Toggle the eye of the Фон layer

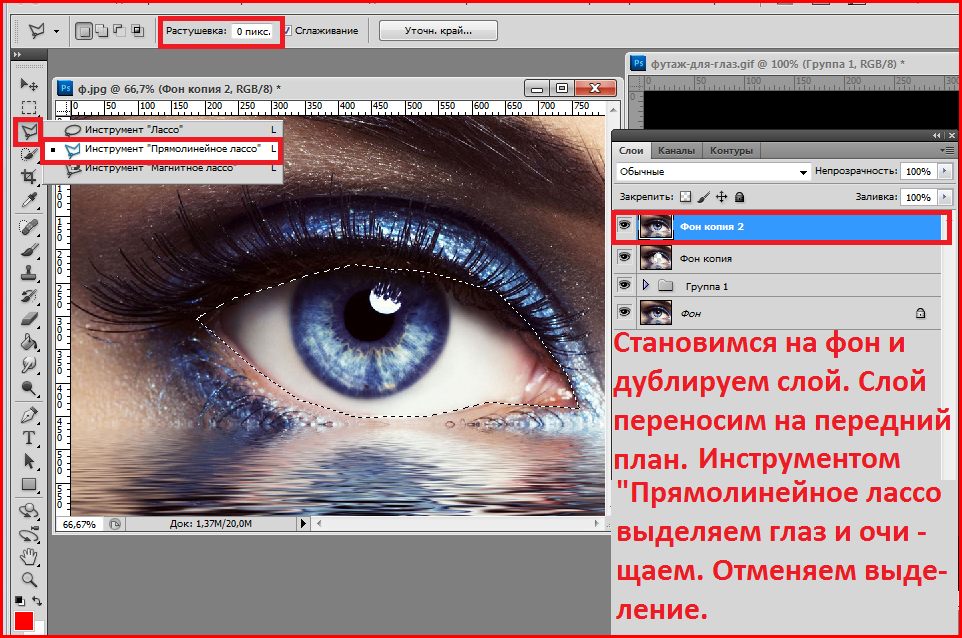click(x=625, y=312)
